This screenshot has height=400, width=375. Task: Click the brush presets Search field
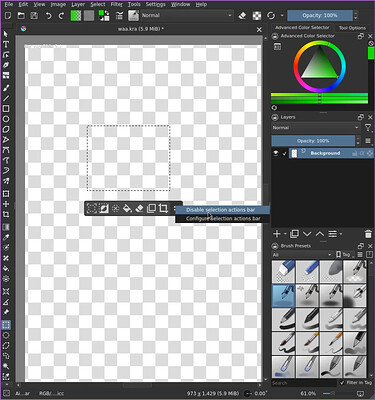click(x=304, y=383)
